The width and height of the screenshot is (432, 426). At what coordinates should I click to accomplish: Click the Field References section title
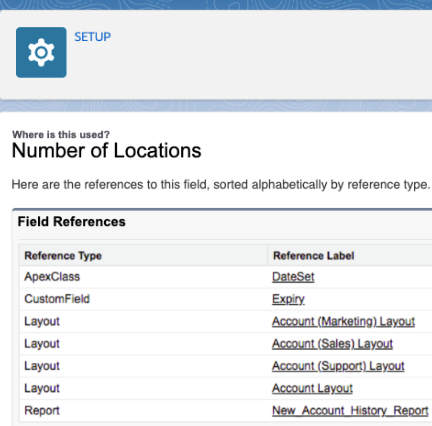[72, 222]
